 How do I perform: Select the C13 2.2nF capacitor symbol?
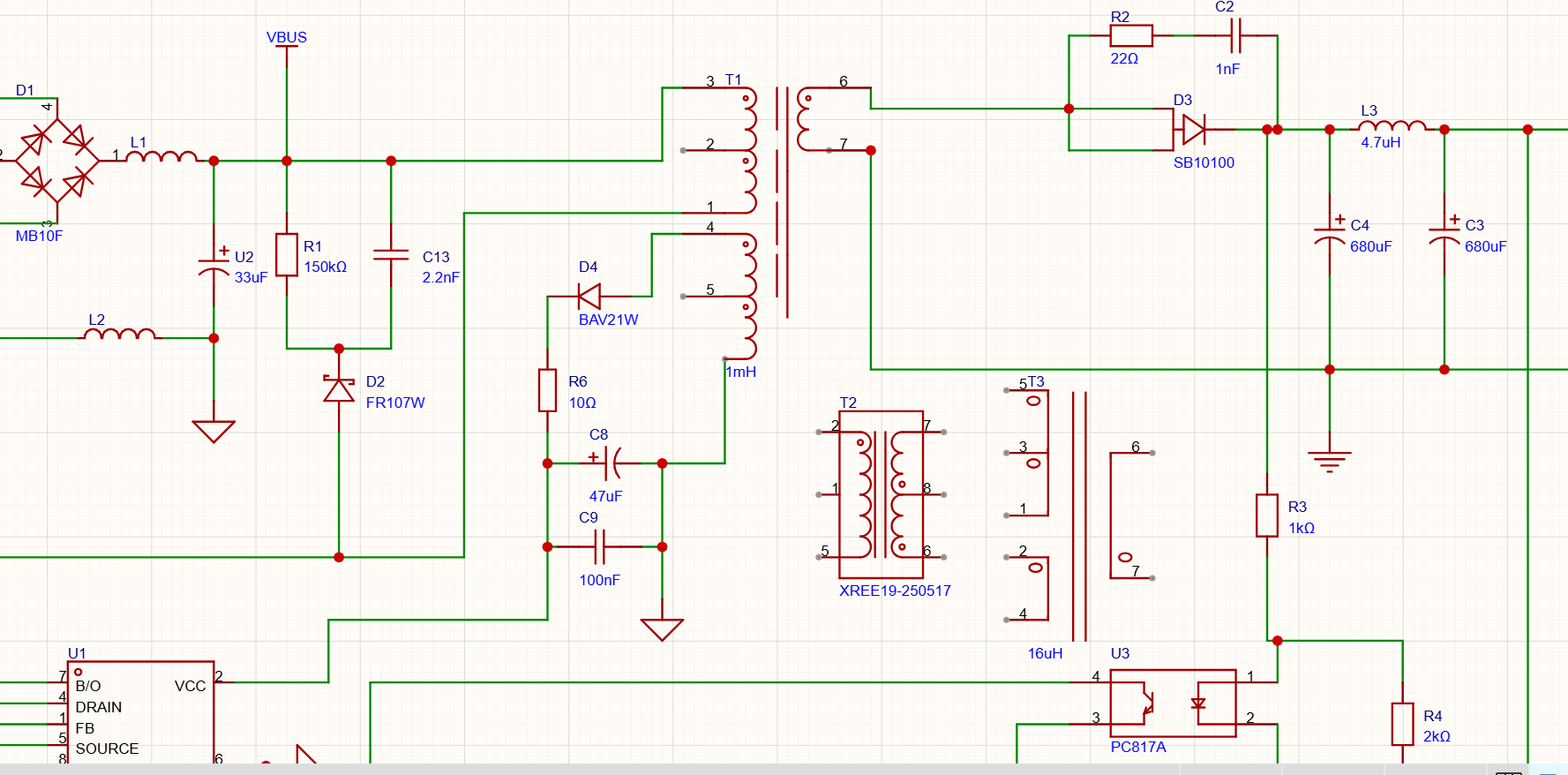[x=391, y=255]
